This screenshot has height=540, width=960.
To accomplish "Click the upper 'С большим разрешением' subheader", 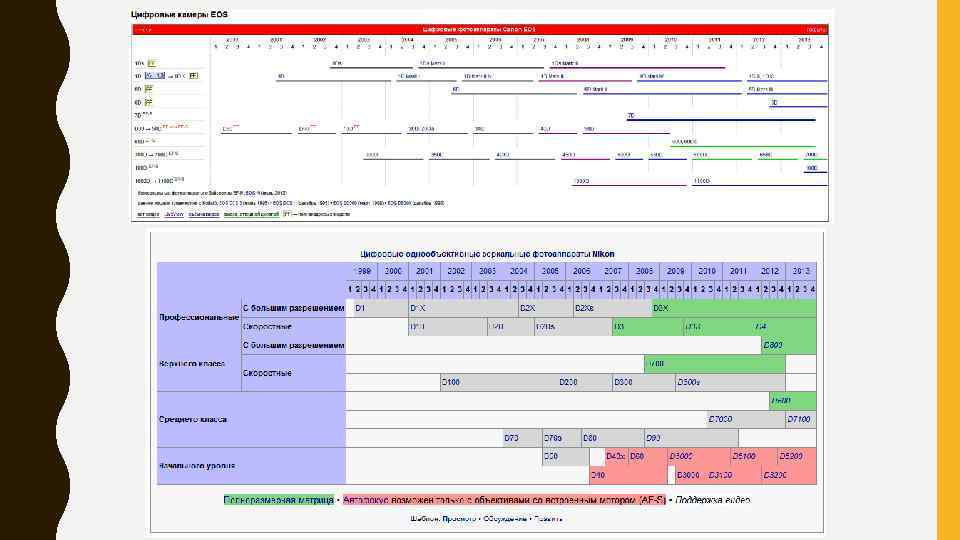I will (x=293, y=308).
